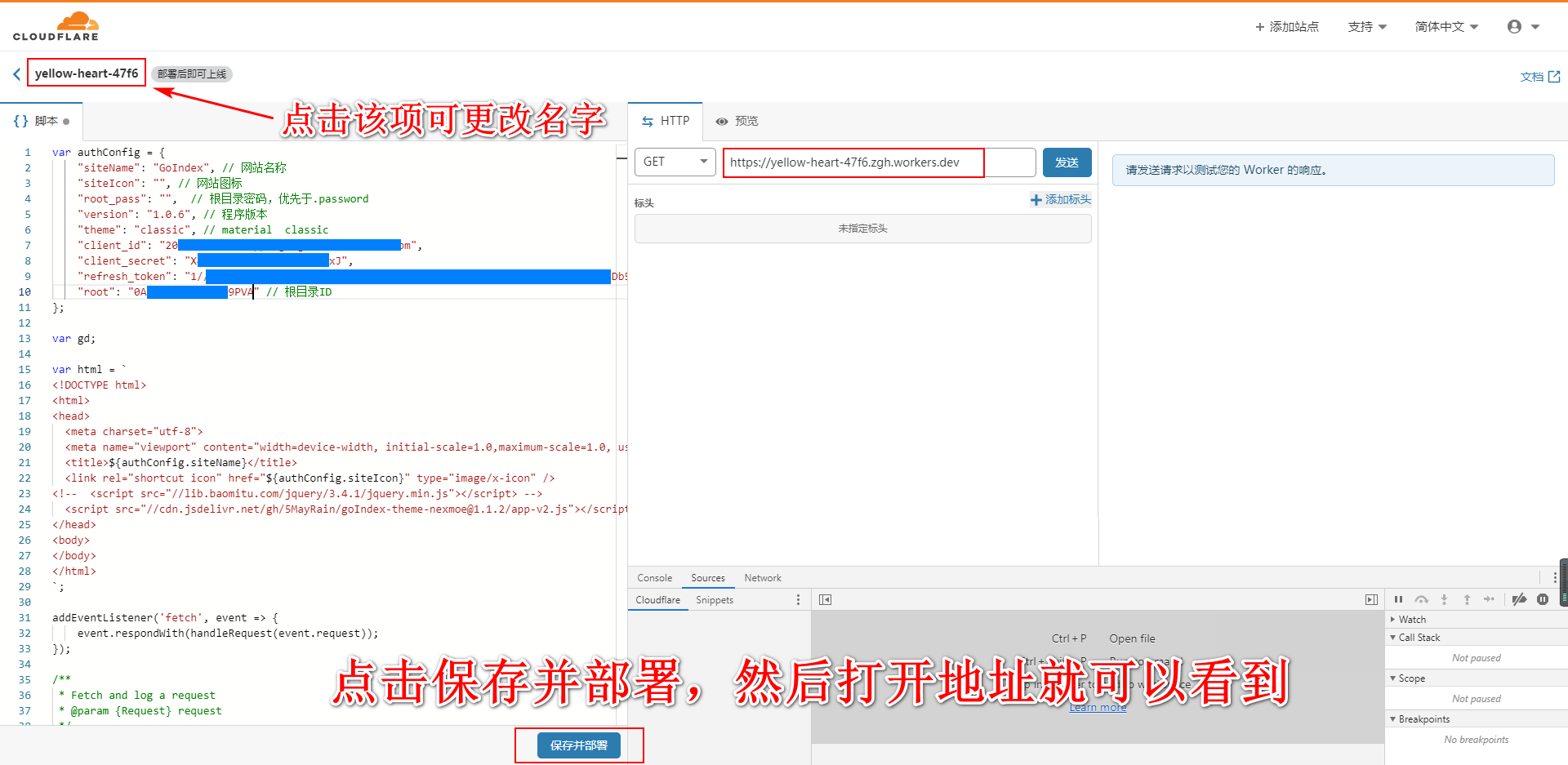Click 添加标头 add header link

point(1060,199)
